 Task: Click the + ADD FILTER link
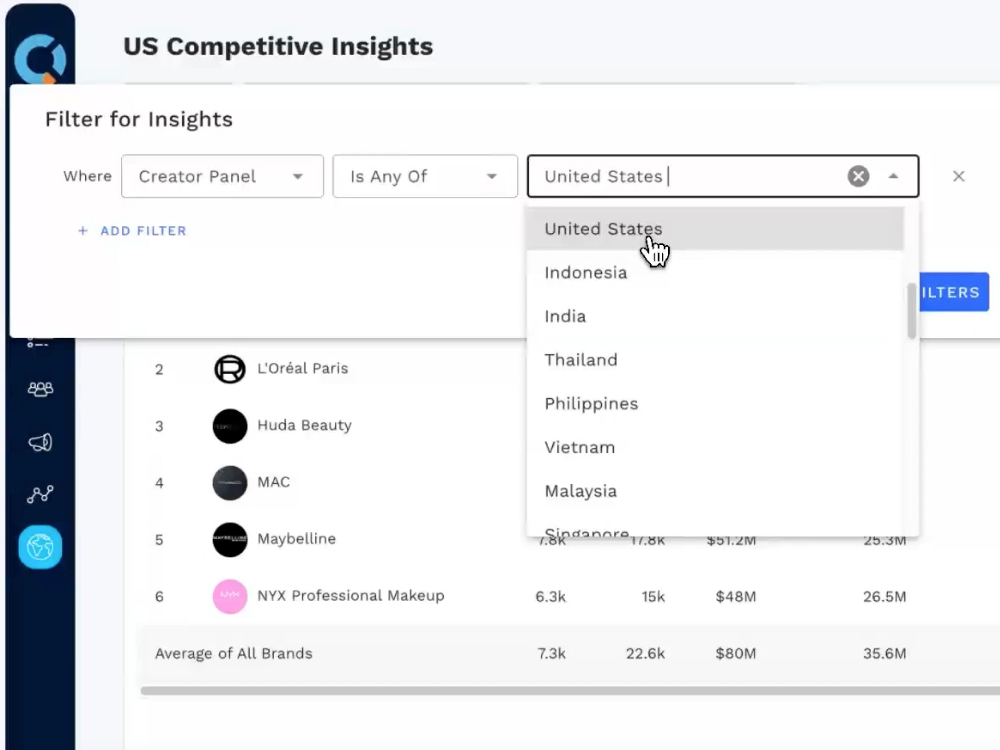[132, 231]
